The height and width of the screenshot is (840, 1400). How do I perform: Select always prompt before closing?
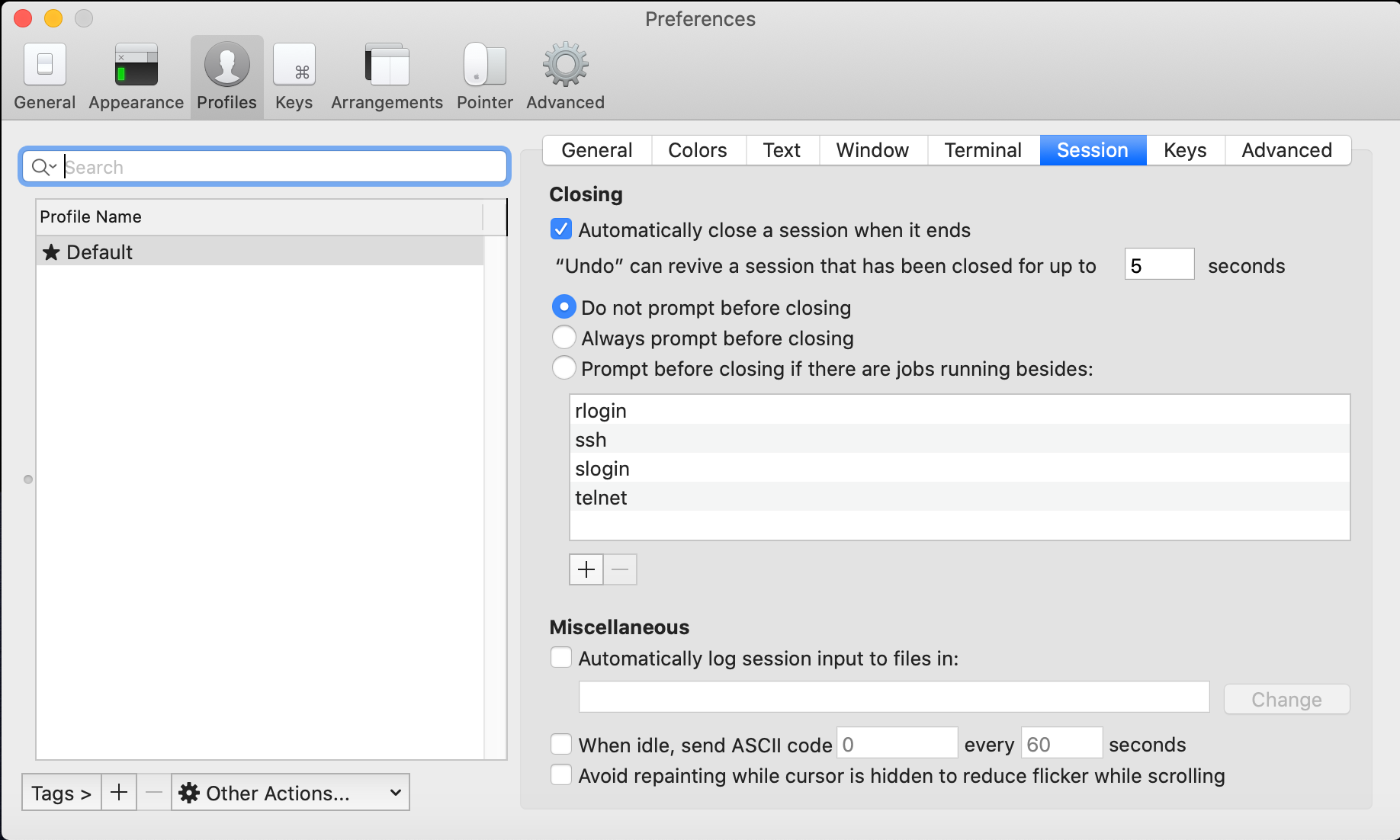[564, 338]
